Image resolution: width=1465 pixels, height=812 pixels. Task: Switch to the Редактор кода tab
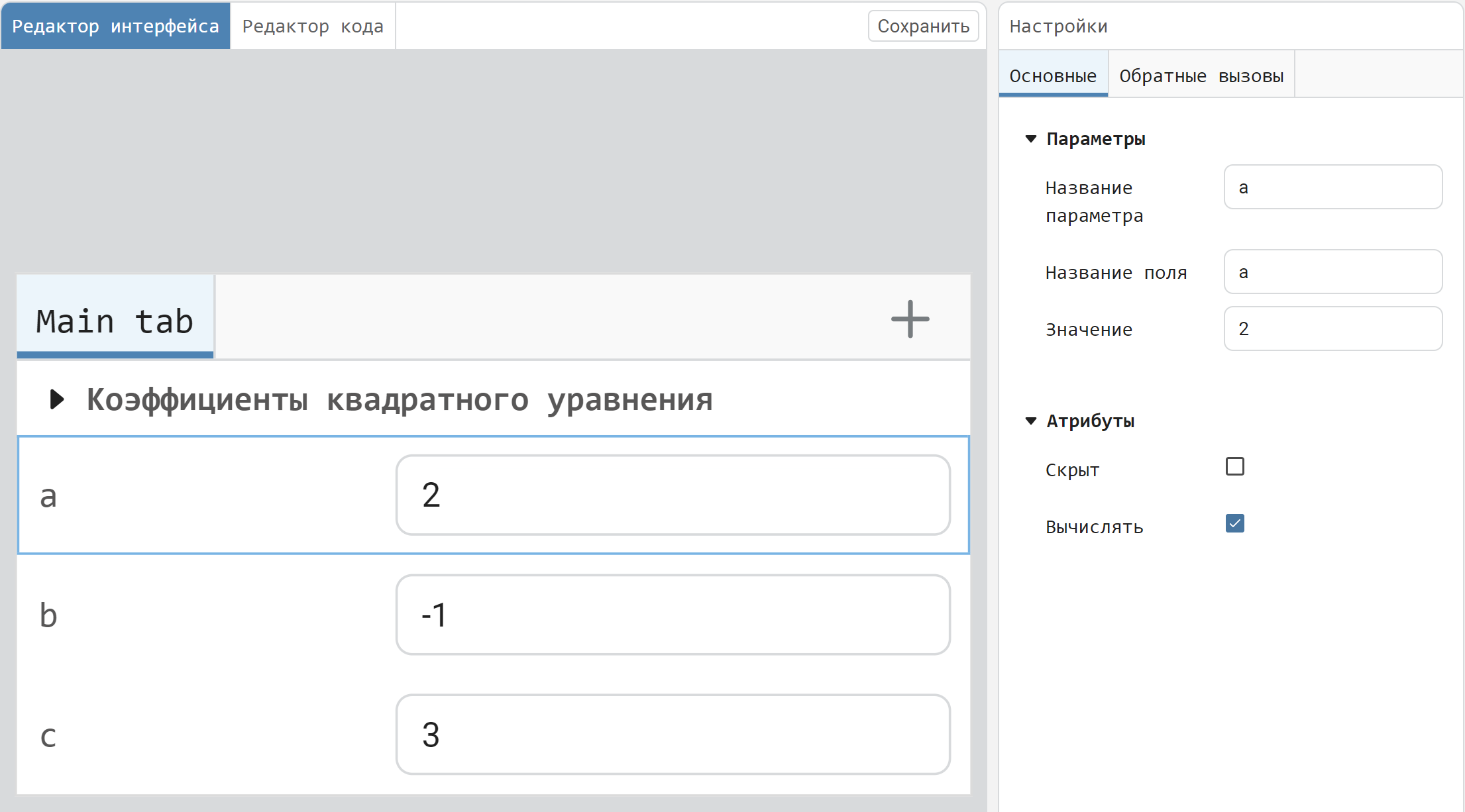point(313,26)
